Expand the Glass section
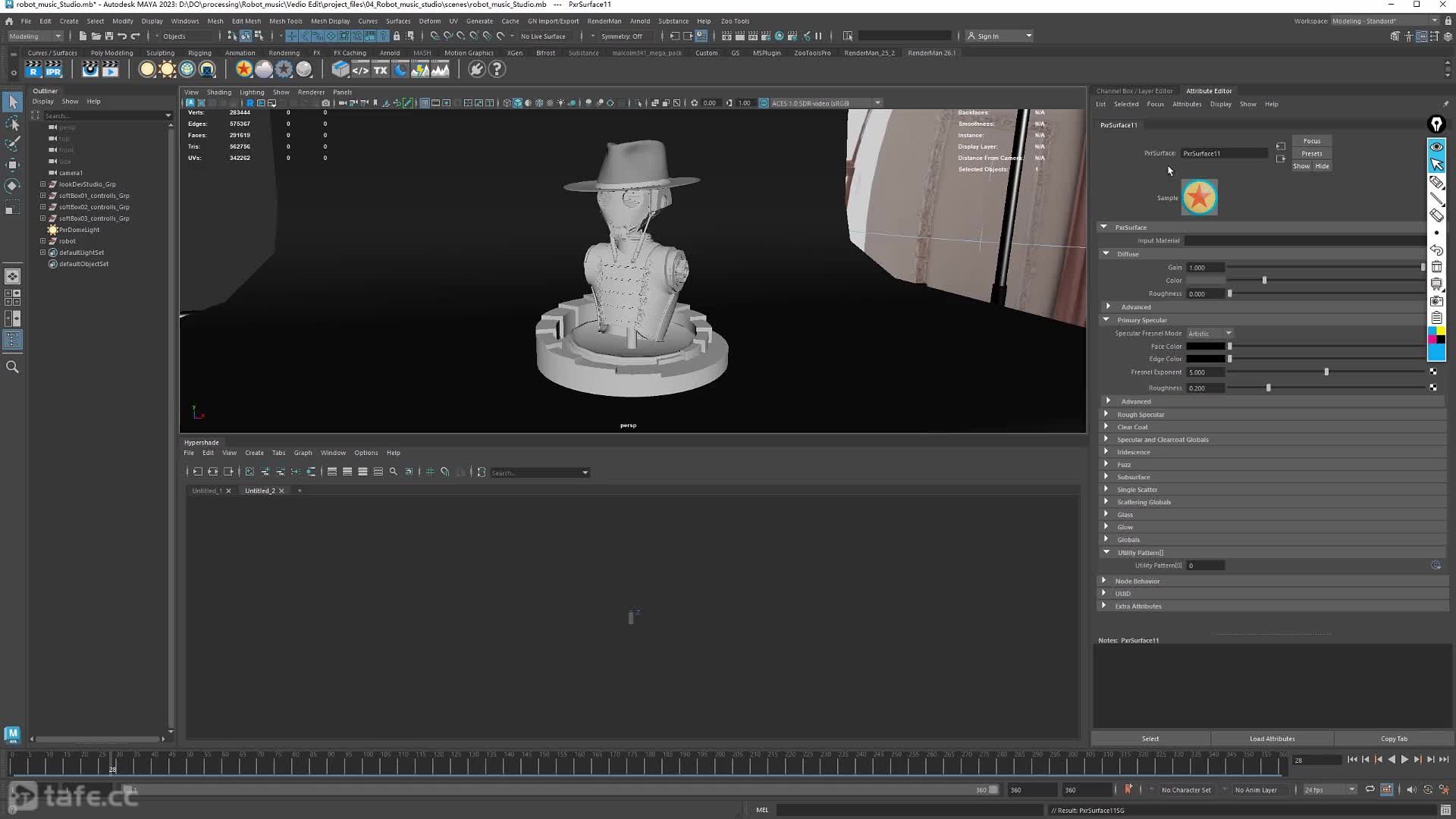The image size is (1456, 819). pos(1106,514)
